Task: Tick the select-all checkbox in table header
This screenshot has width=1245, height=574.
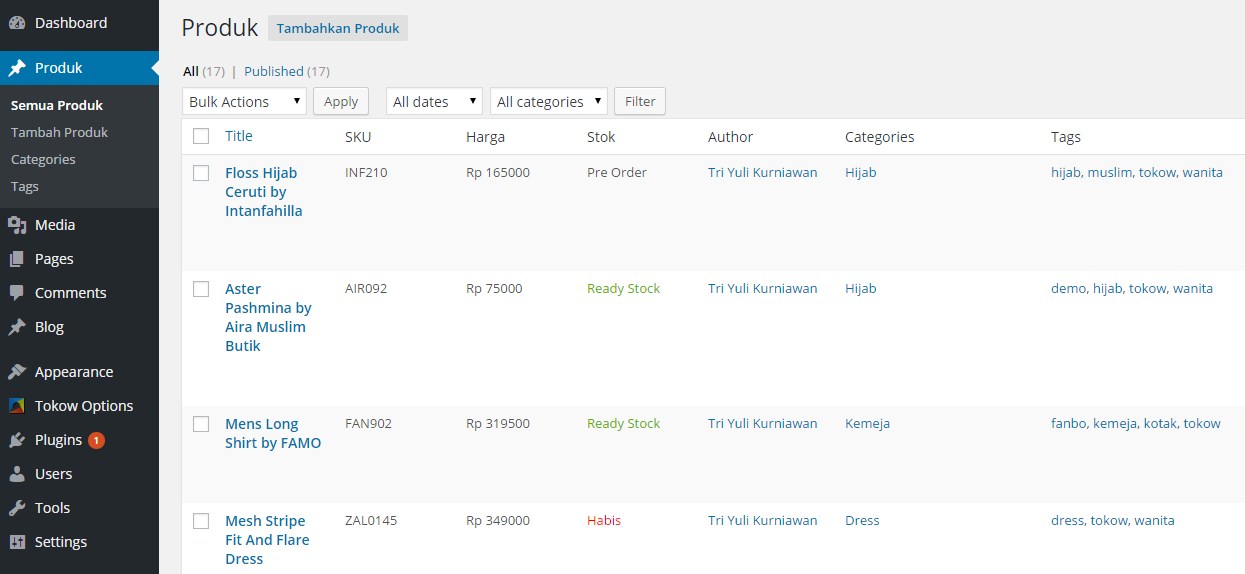Action: [201, 136]
